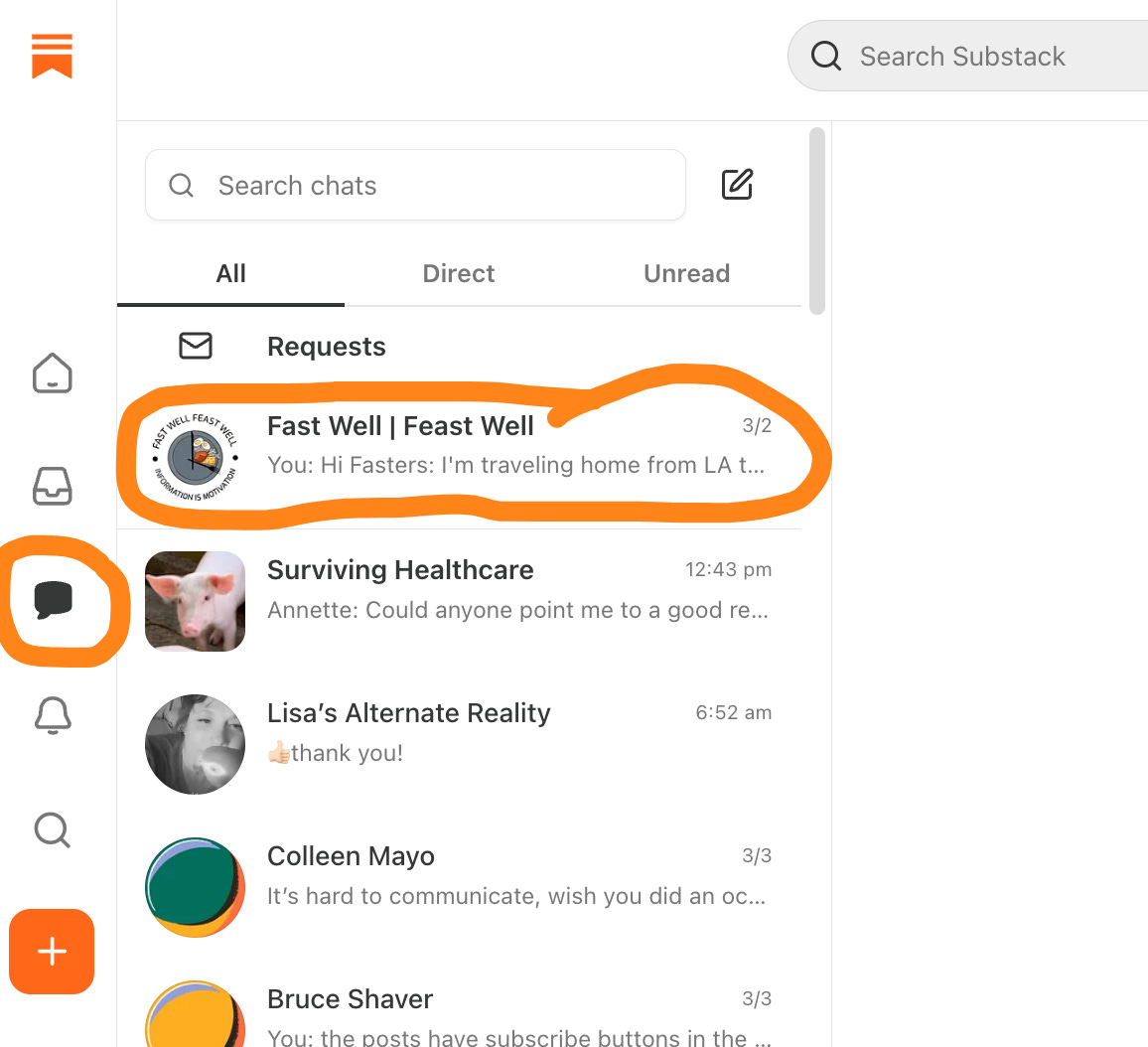Click the magnifier in Search chats
This screenshot has width=1148, height=1047.
tap(181, 185)
